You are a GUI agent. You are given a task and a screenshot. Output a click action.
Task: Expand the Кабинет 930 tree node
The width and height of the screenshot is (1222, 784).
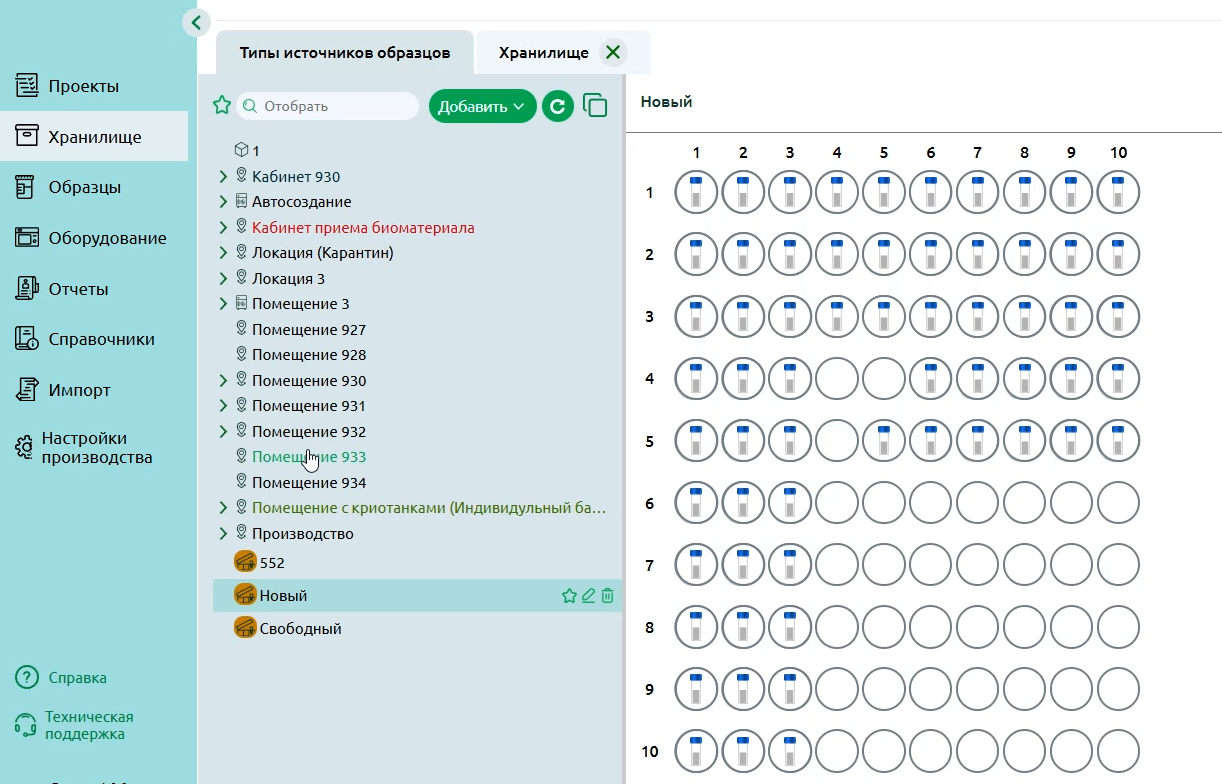(223, 177)
